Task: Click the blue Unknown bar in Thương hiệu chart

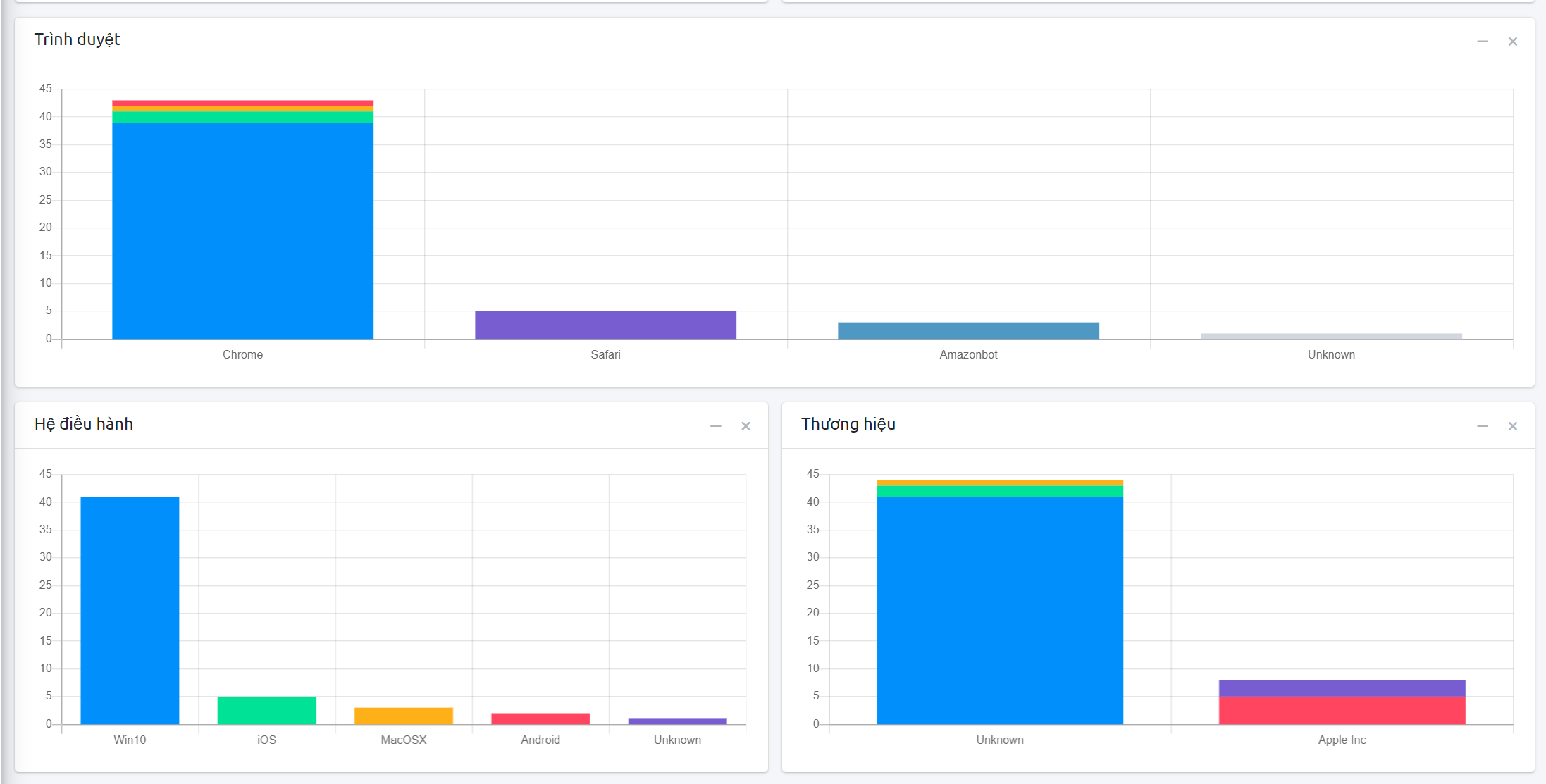Action: pos(999,610)
